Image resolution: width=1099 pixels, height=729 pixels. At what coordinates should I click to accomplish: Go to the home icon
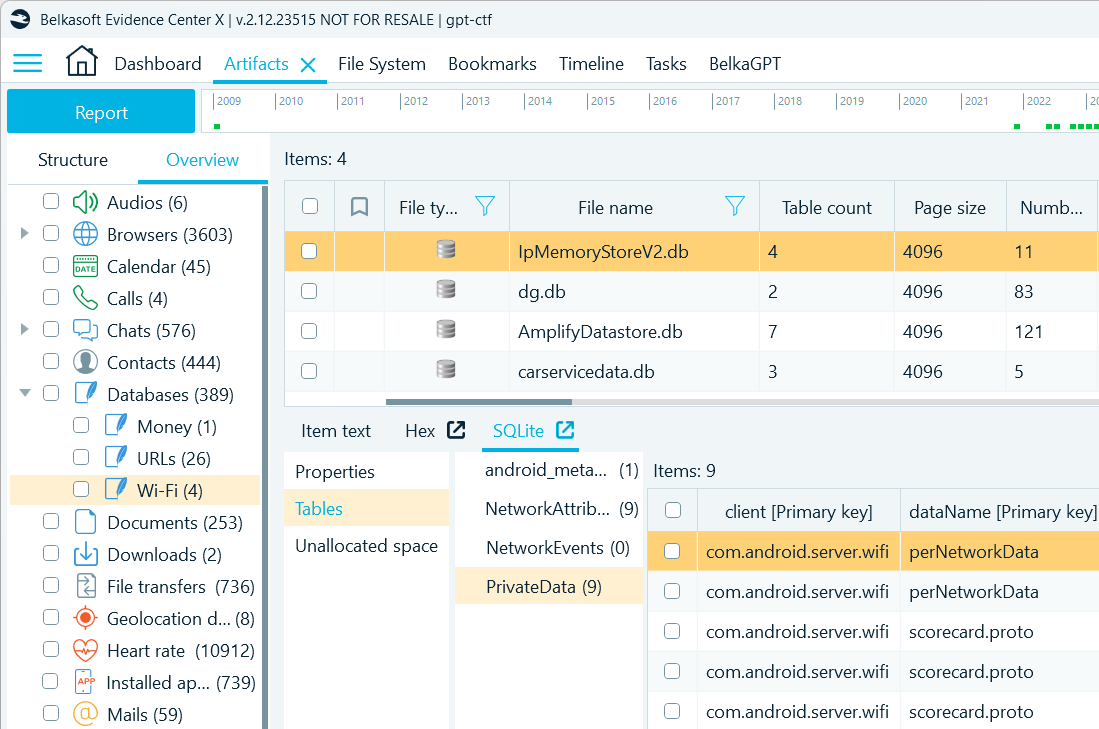point(82,61)
